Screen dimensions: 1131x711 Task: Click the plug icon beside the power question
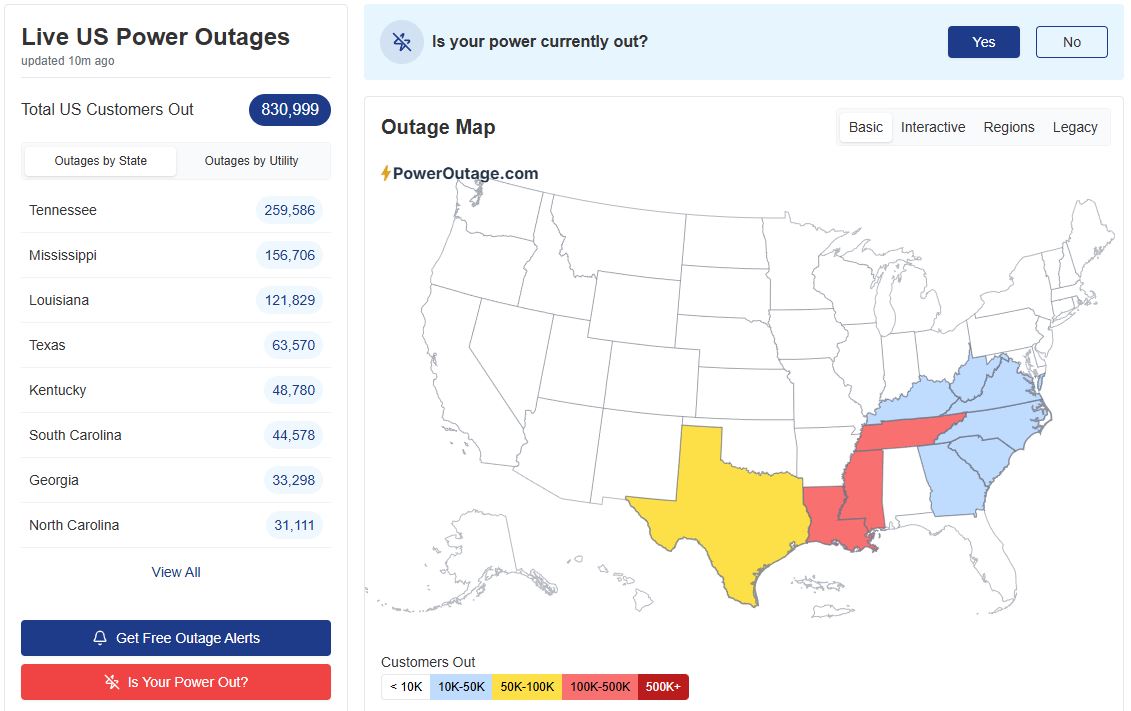click(x=402, y=42)
